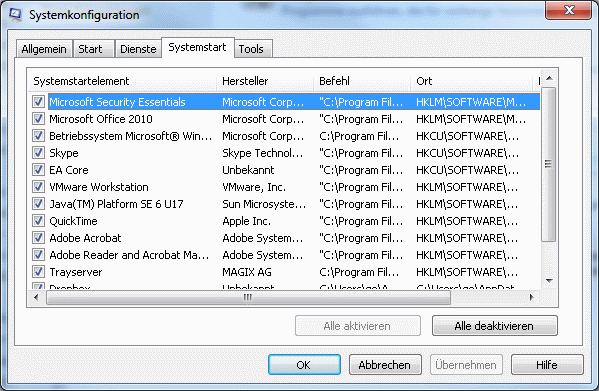599x391 pixels.
Task: Uncheck the Trayserver checkbox
Action: tap(38, 272)
